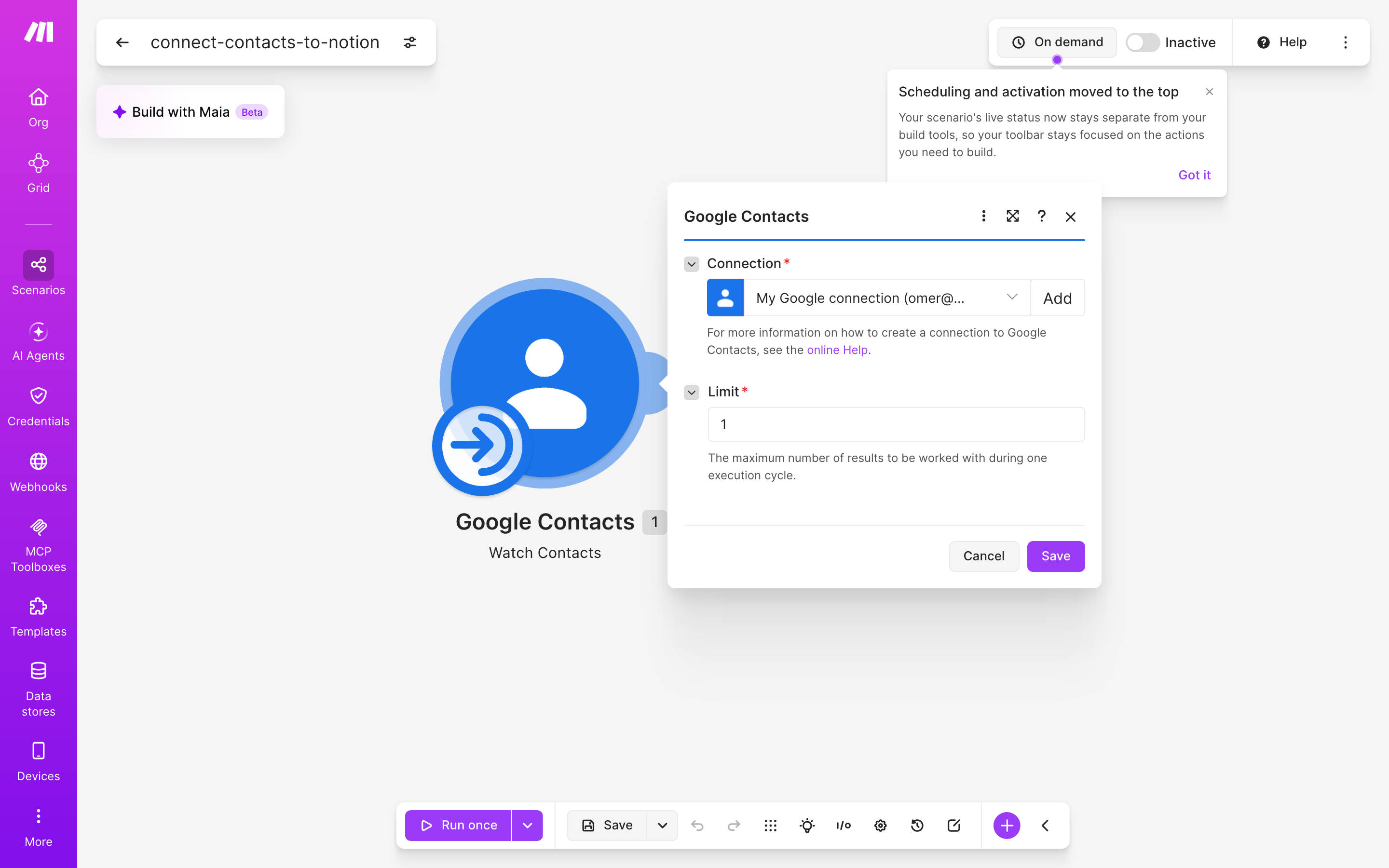
Task: Open AI Agents section
Action: coord(39,341)
